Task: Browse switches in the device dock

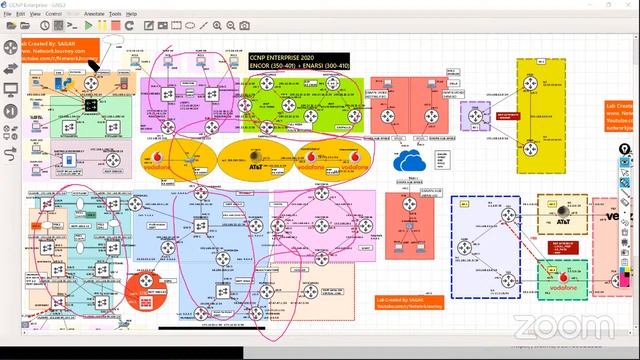Action: (11, 69)
